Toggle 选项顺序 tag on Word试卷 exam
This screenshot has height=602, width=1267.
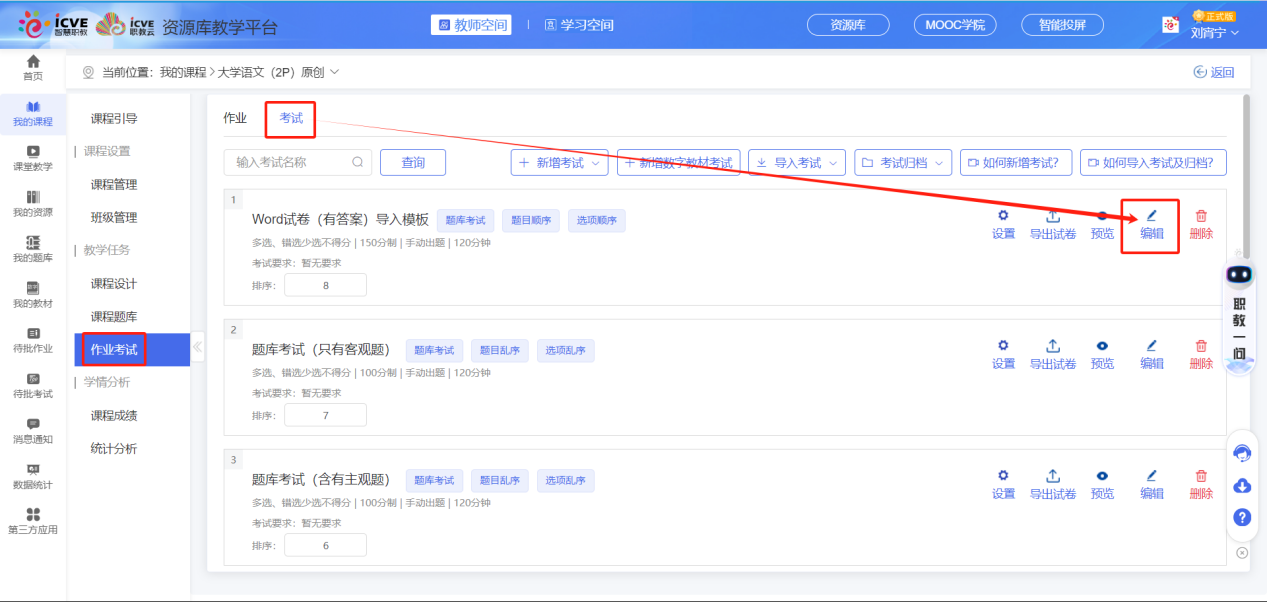596,221
